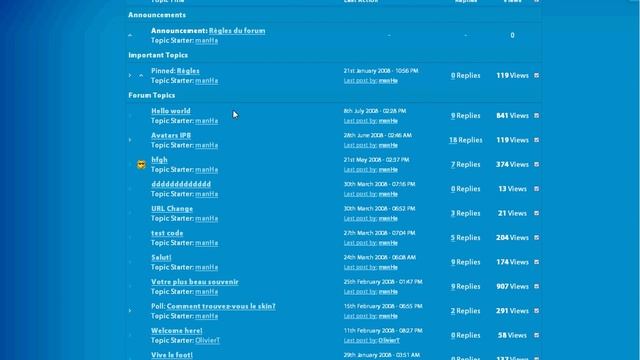Go to last post of Avatars IPB topic
The image size is (640, 360).
tap(360, 145)
